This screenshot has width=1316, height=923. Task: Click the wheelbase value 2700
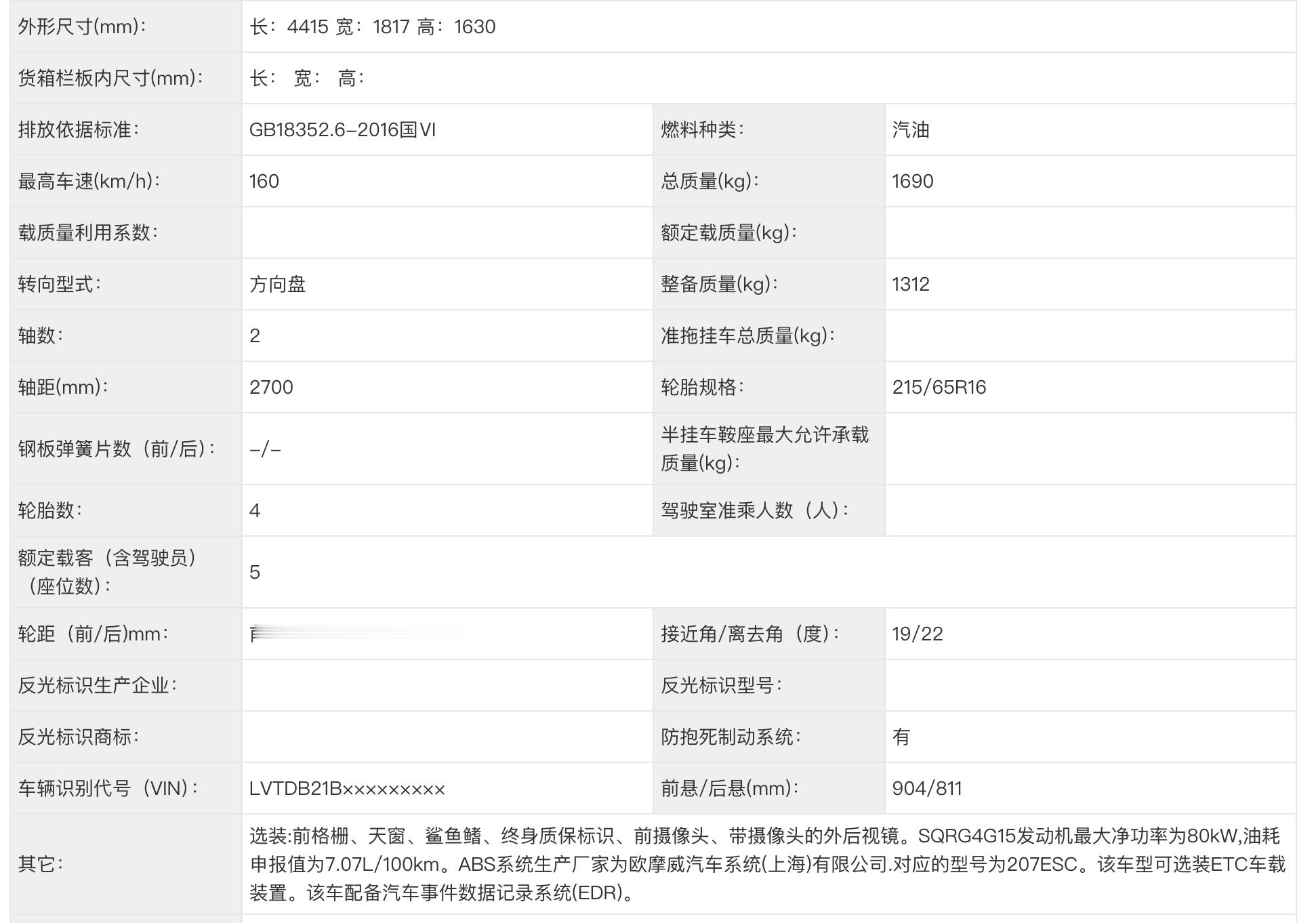[271, 388]
